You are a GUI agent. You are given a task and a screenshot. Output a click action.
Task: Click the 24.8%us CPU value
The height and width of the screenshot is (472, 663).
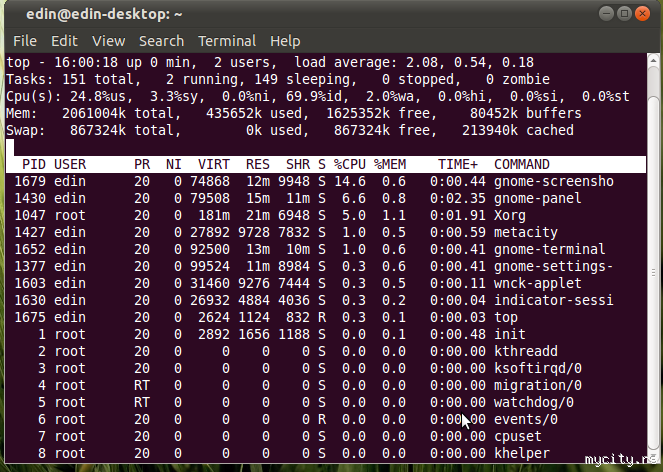[x=98, y=96]
